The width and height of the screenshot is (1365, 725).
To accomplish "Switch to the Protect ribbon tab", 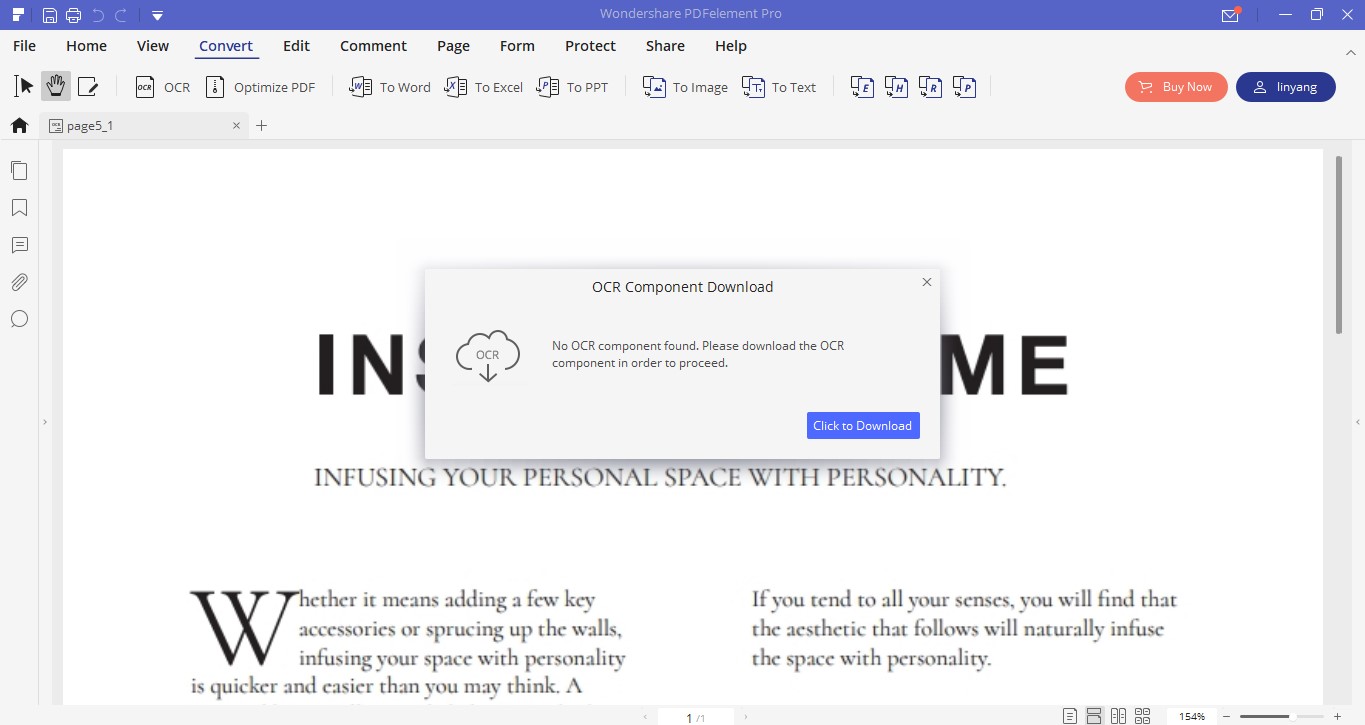I will pyautogui.click(x=590, y=46).
